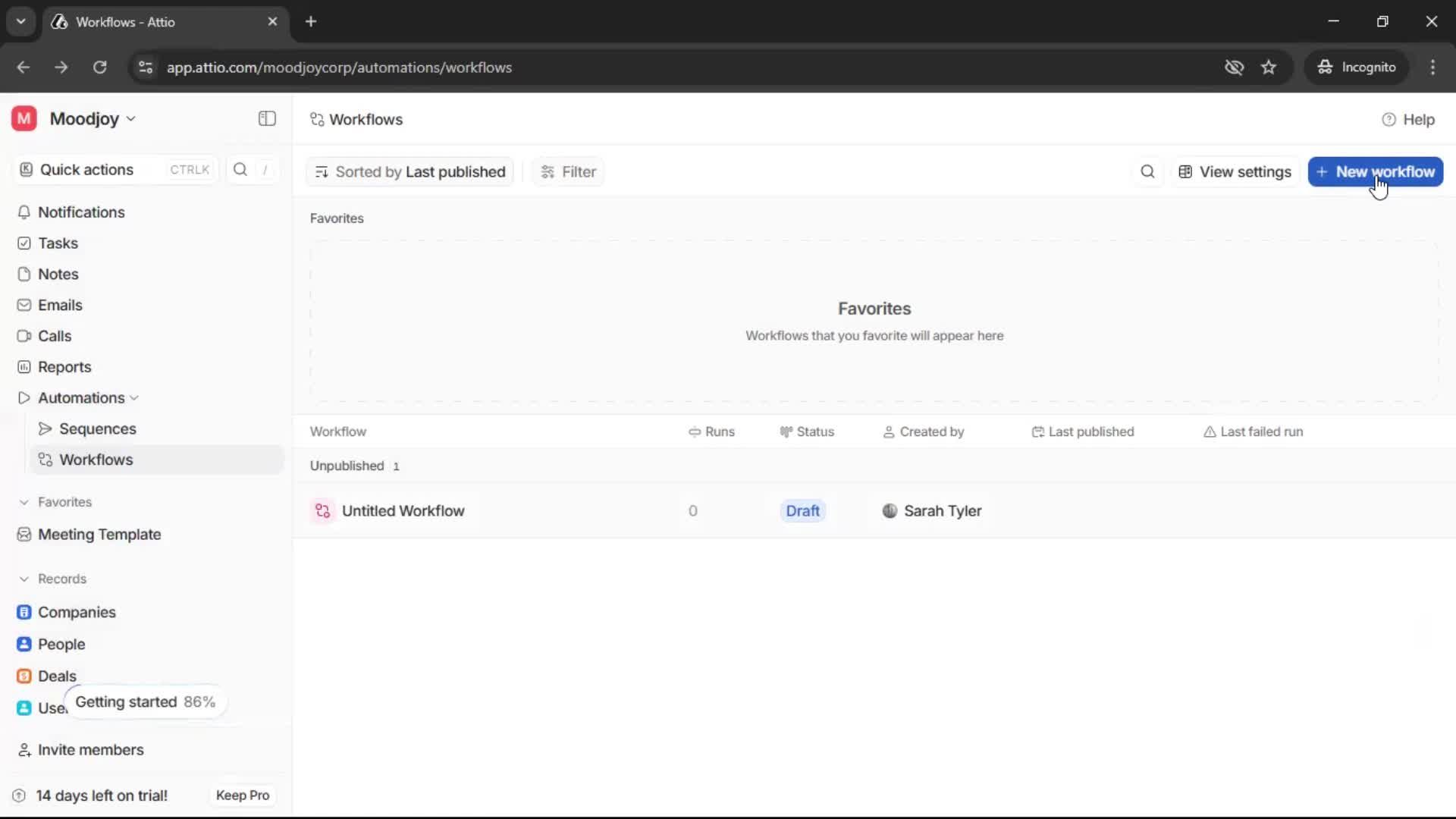This screenshot has height=819, width=1456.
Task: Open People records
Action: click(x=61, y=644)
